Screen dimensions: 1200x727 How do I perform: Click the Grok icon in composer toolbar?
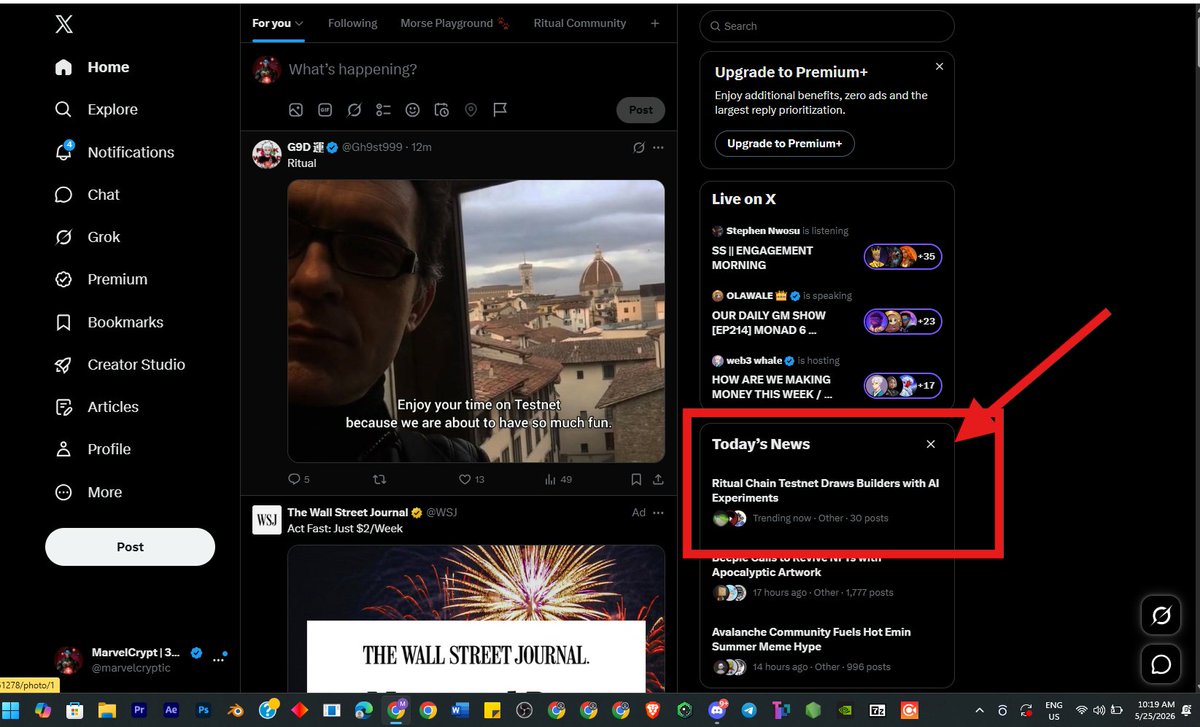354,110
